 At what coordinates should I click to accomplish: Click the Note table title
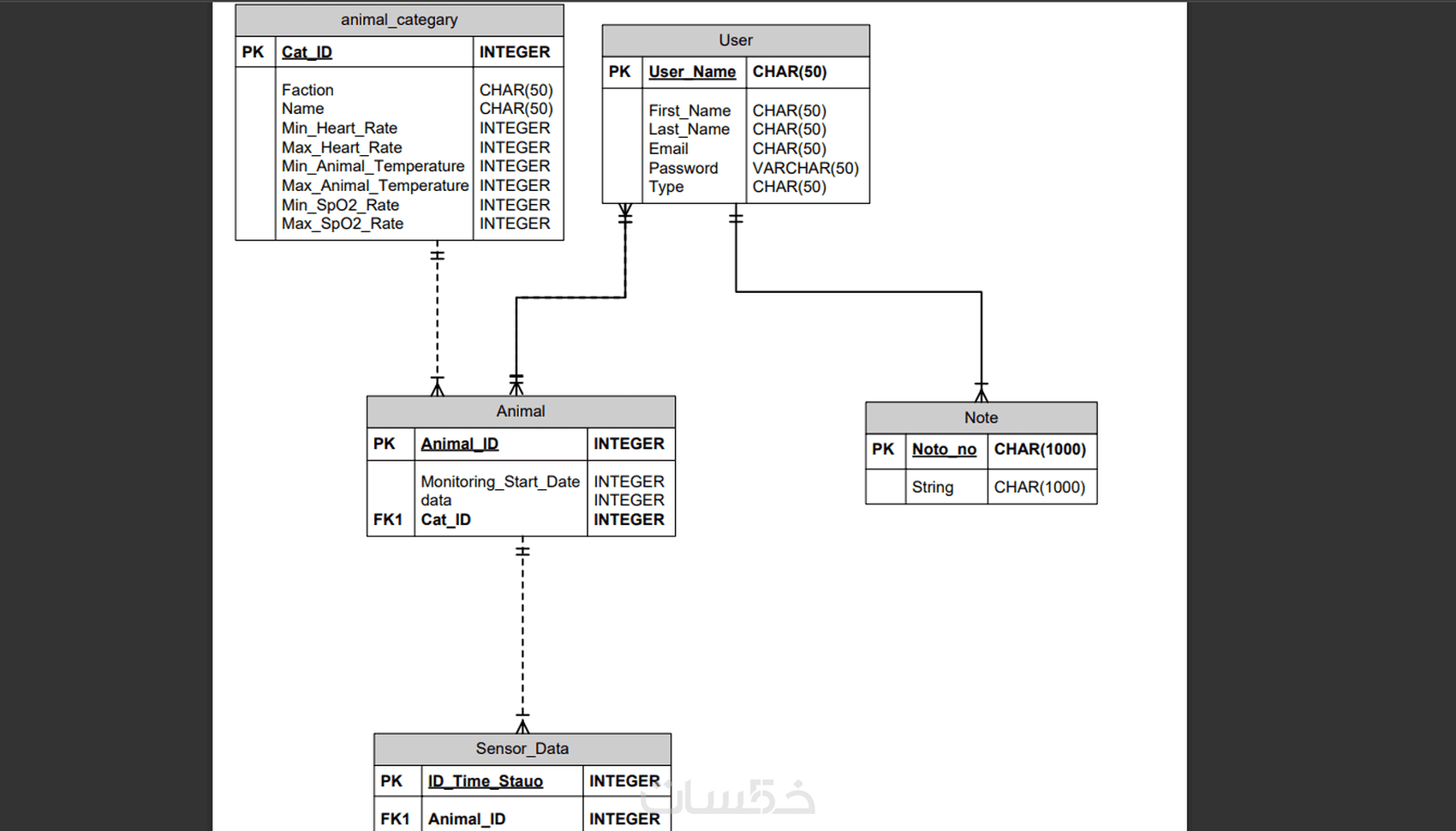(981, 418)
